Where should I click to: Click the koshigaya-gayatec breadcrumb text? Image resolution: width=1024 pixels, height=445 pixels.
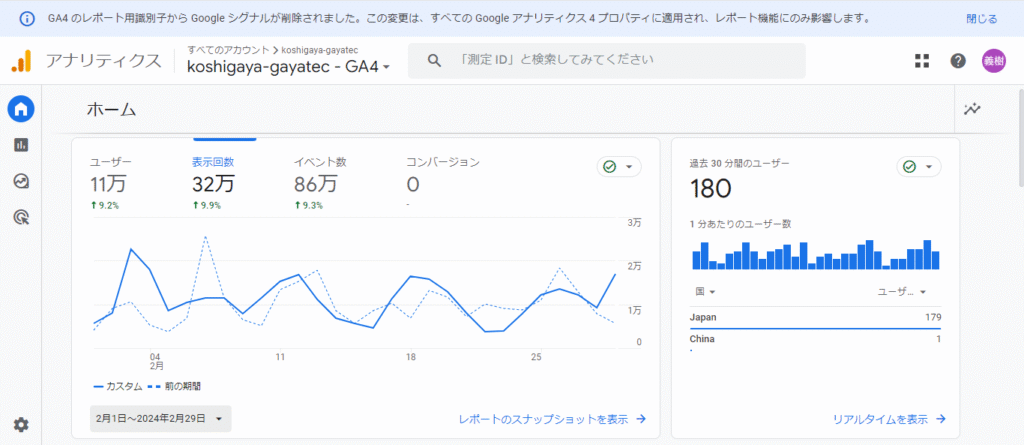click(319, 50)
